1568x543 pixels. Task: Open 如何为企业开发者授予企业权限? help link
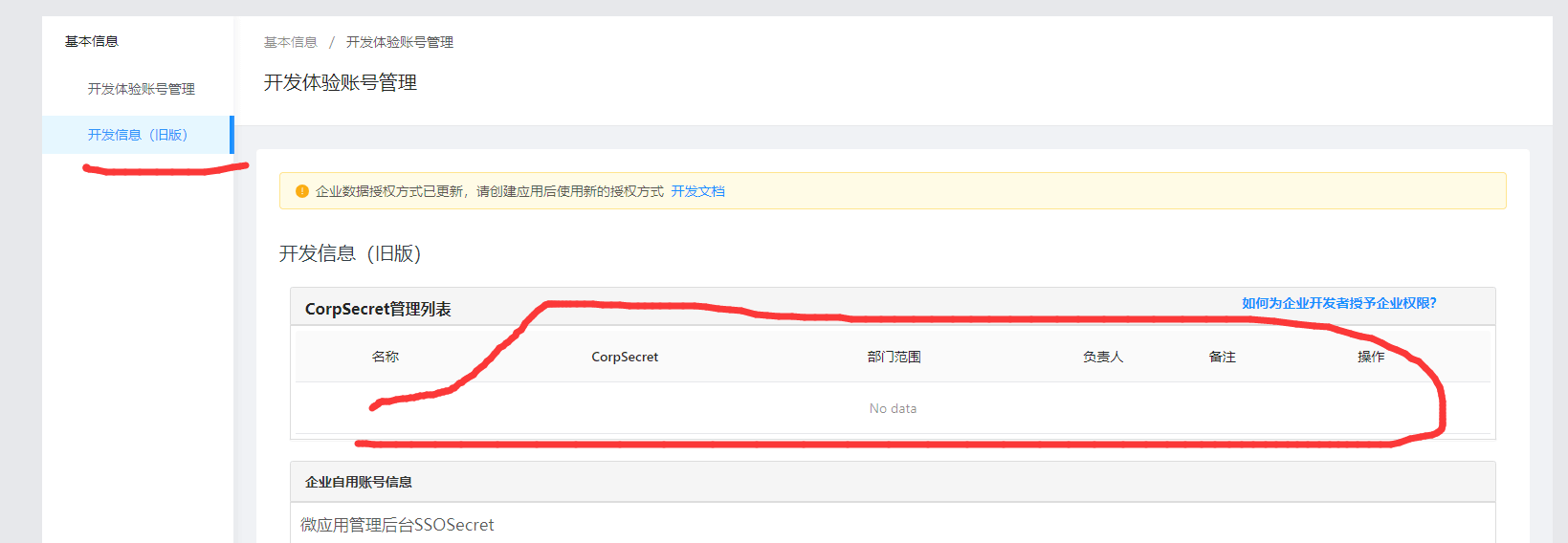pos(1338,303)
